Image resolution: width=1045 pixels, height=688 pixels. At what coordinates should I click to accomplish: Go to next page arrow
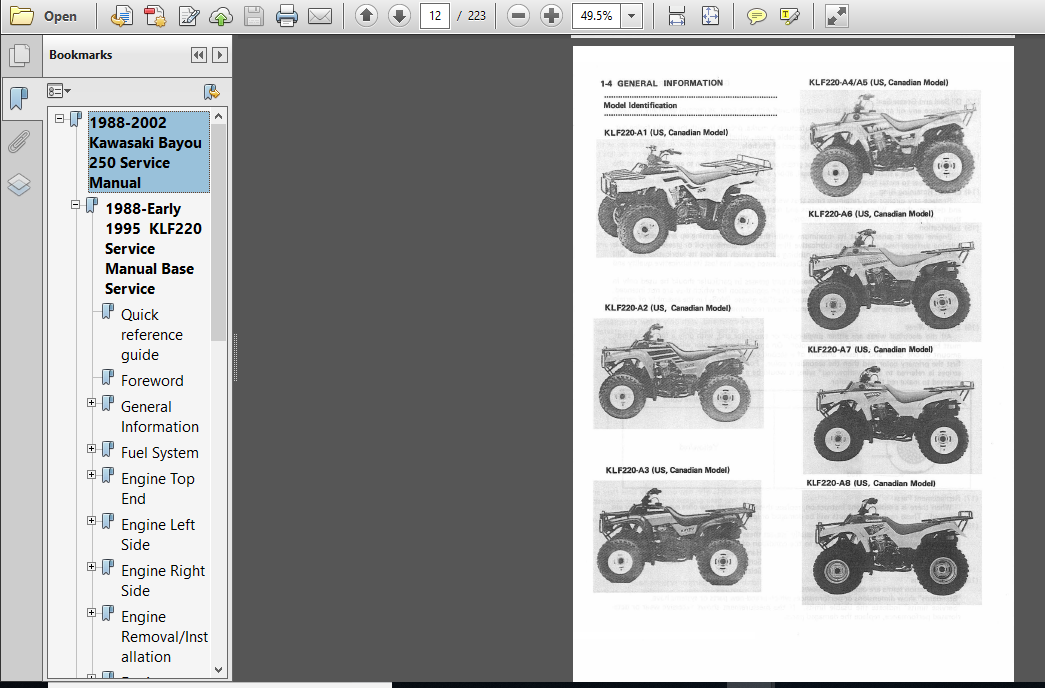click(399, 15)
